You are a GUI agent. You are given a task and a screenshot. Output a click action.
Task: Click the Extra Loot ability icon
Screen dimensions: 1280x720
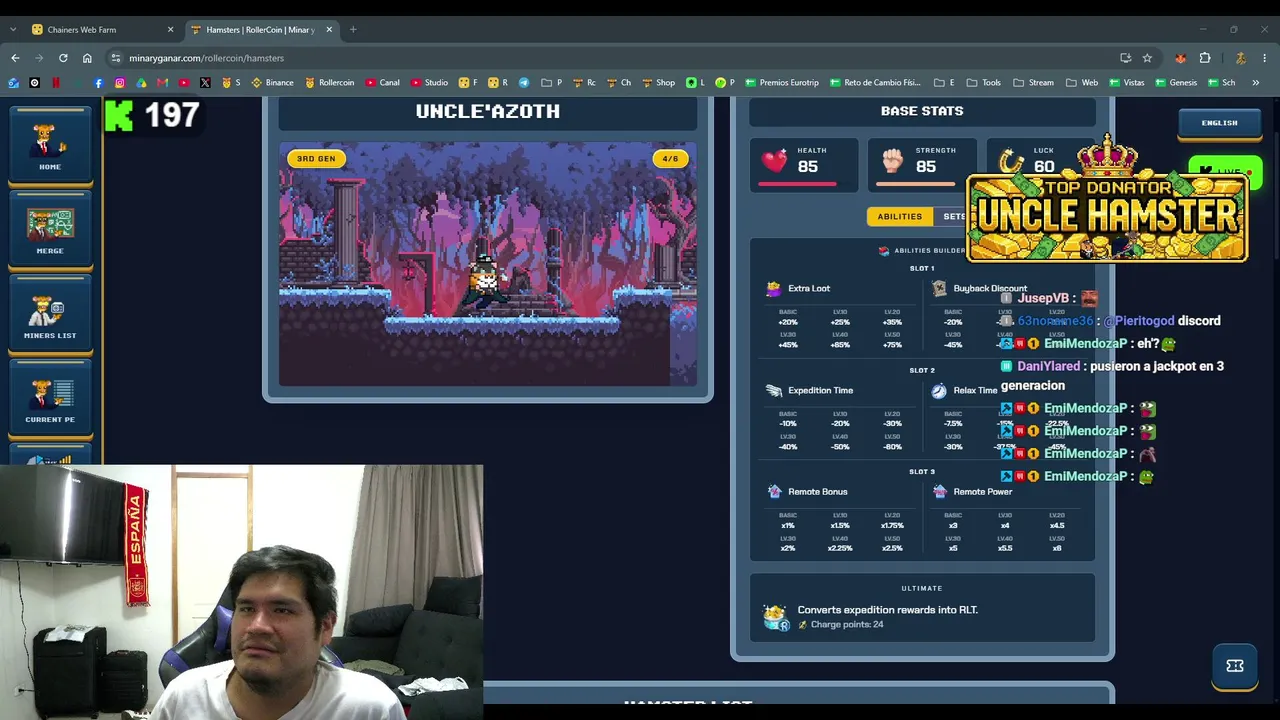coord(773,289)
